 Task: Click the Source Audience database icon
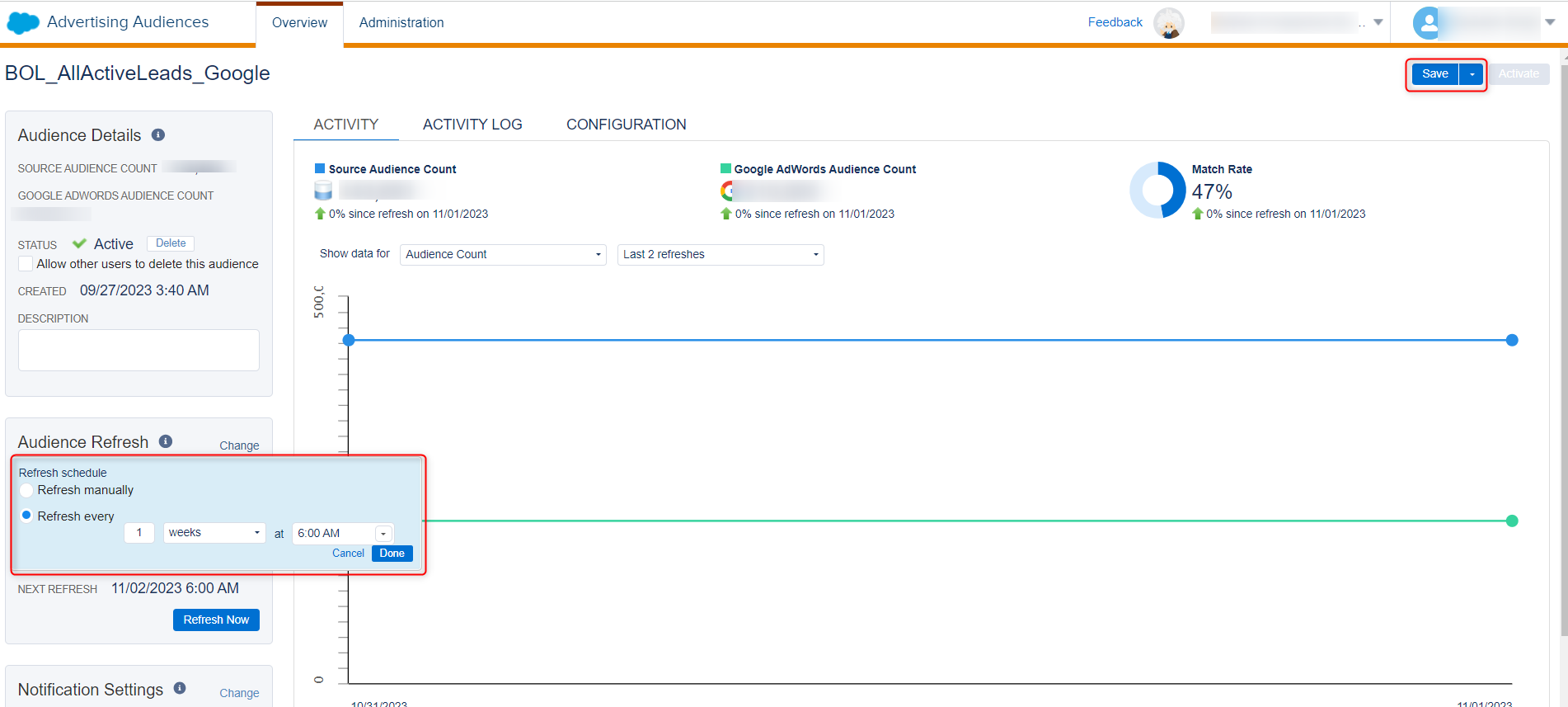point(323,191)
